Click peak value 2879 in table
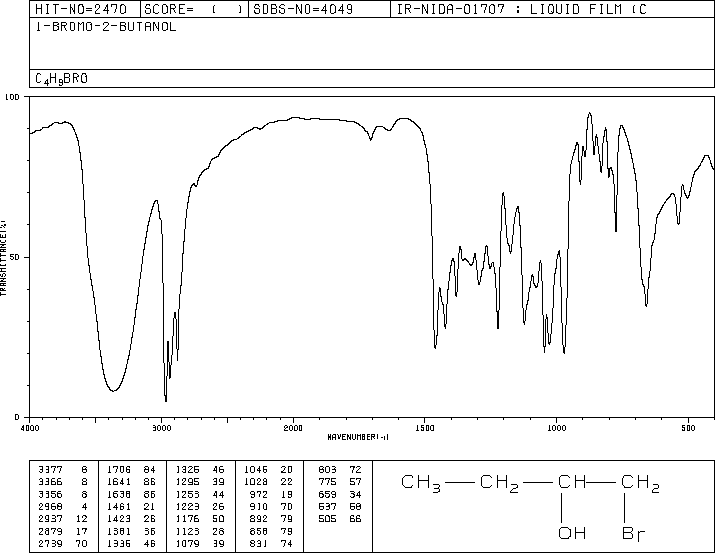 51,531
